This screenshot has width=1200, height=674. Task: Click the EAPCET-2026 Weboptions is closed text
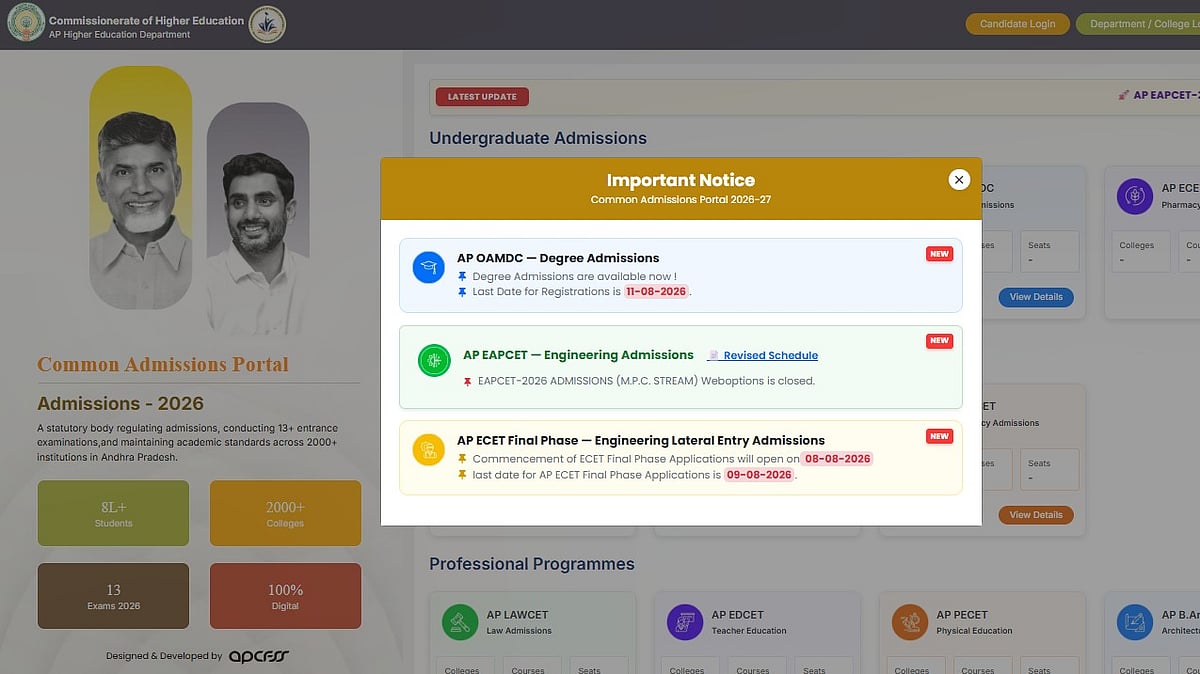tap(646, 381)
